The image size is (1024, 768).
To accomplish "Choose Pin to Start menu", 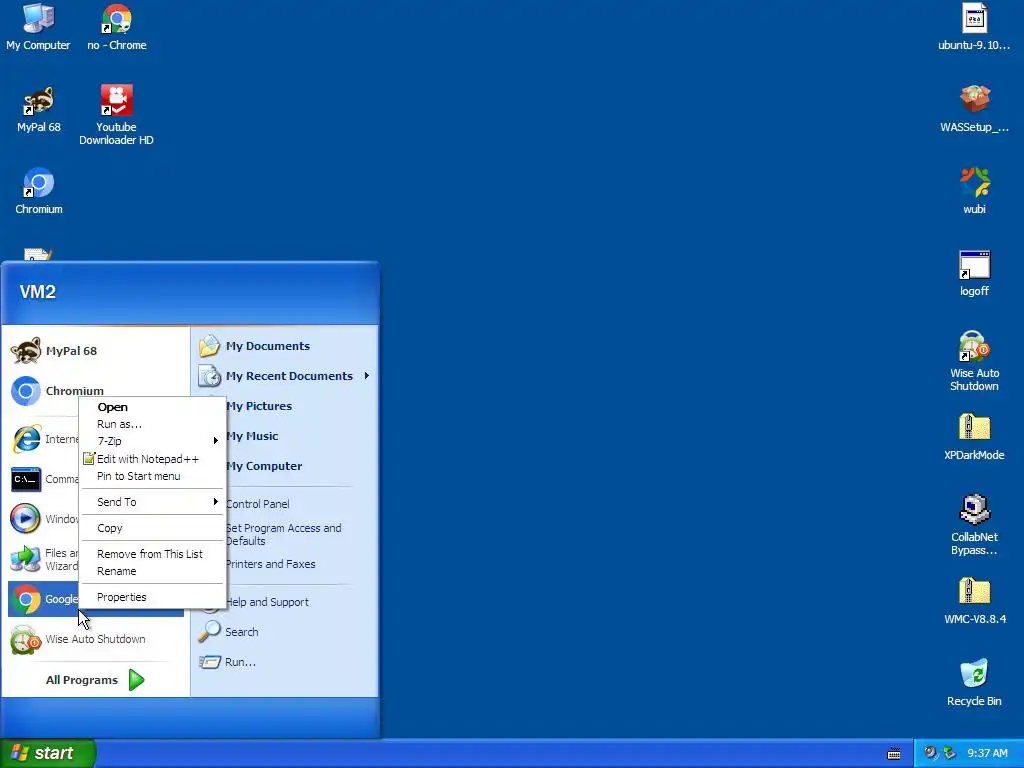I will pyautogui.click(x=152, y=476).
